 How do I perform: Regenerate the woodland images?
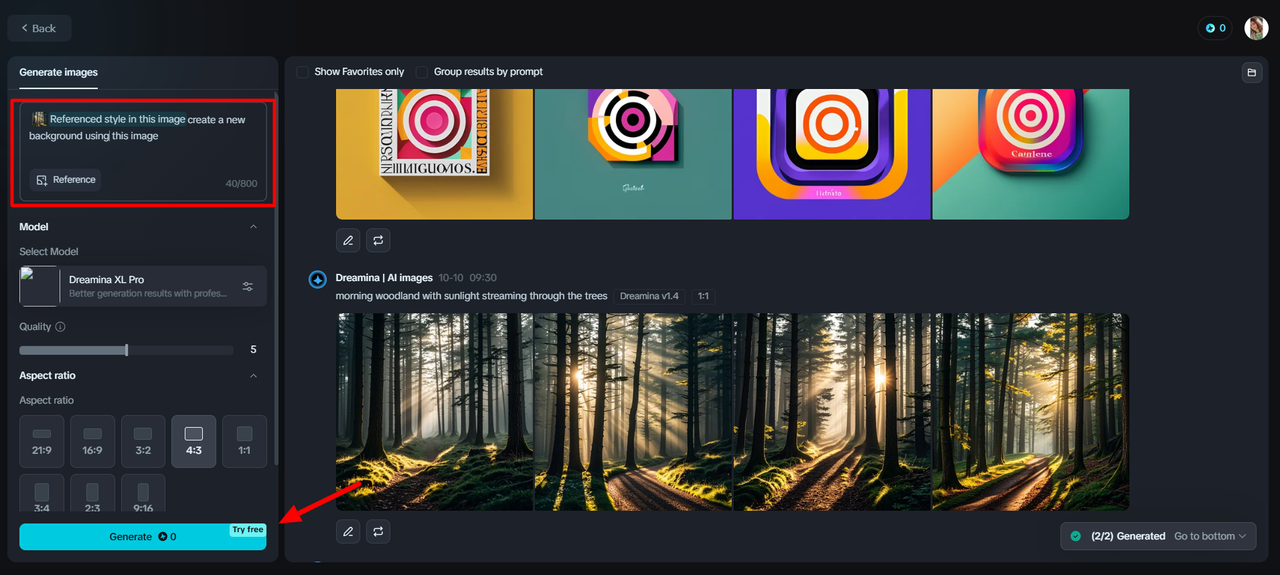pyautogui.click(x=378, y=531)
